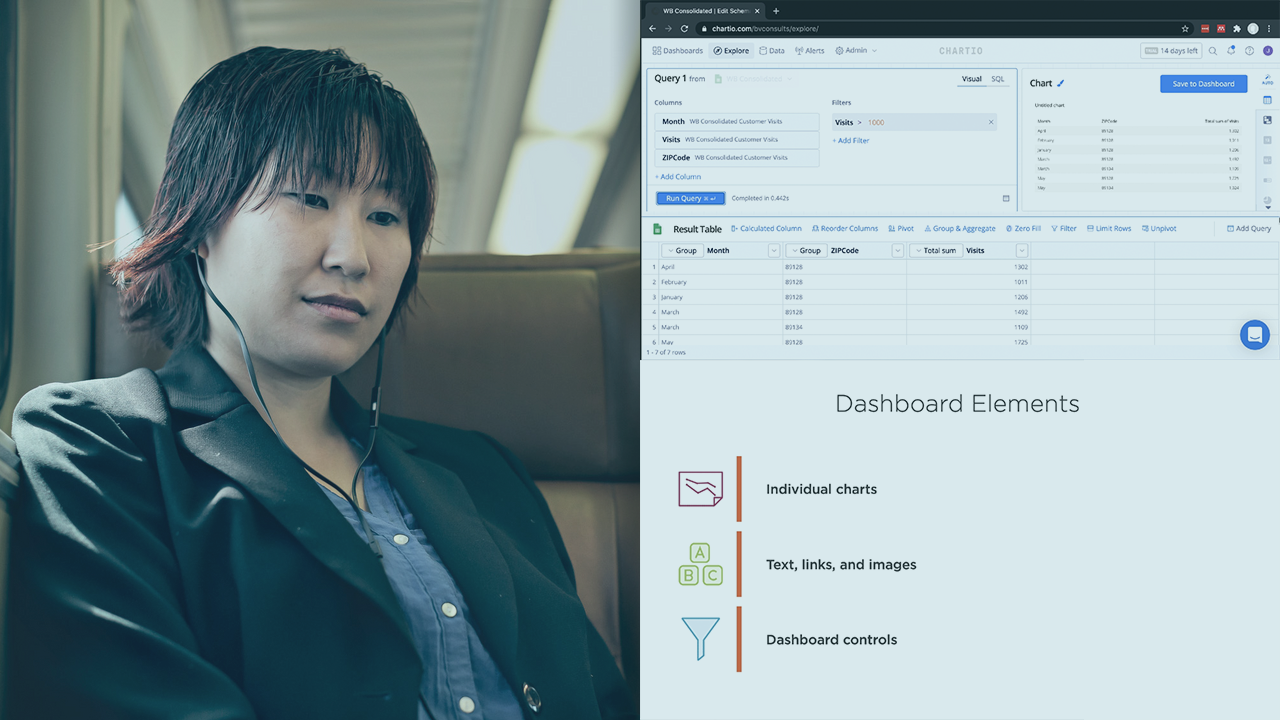Bookmark page with the star icon
This screenshot has width=1280, height=720.
(1185, 29)
